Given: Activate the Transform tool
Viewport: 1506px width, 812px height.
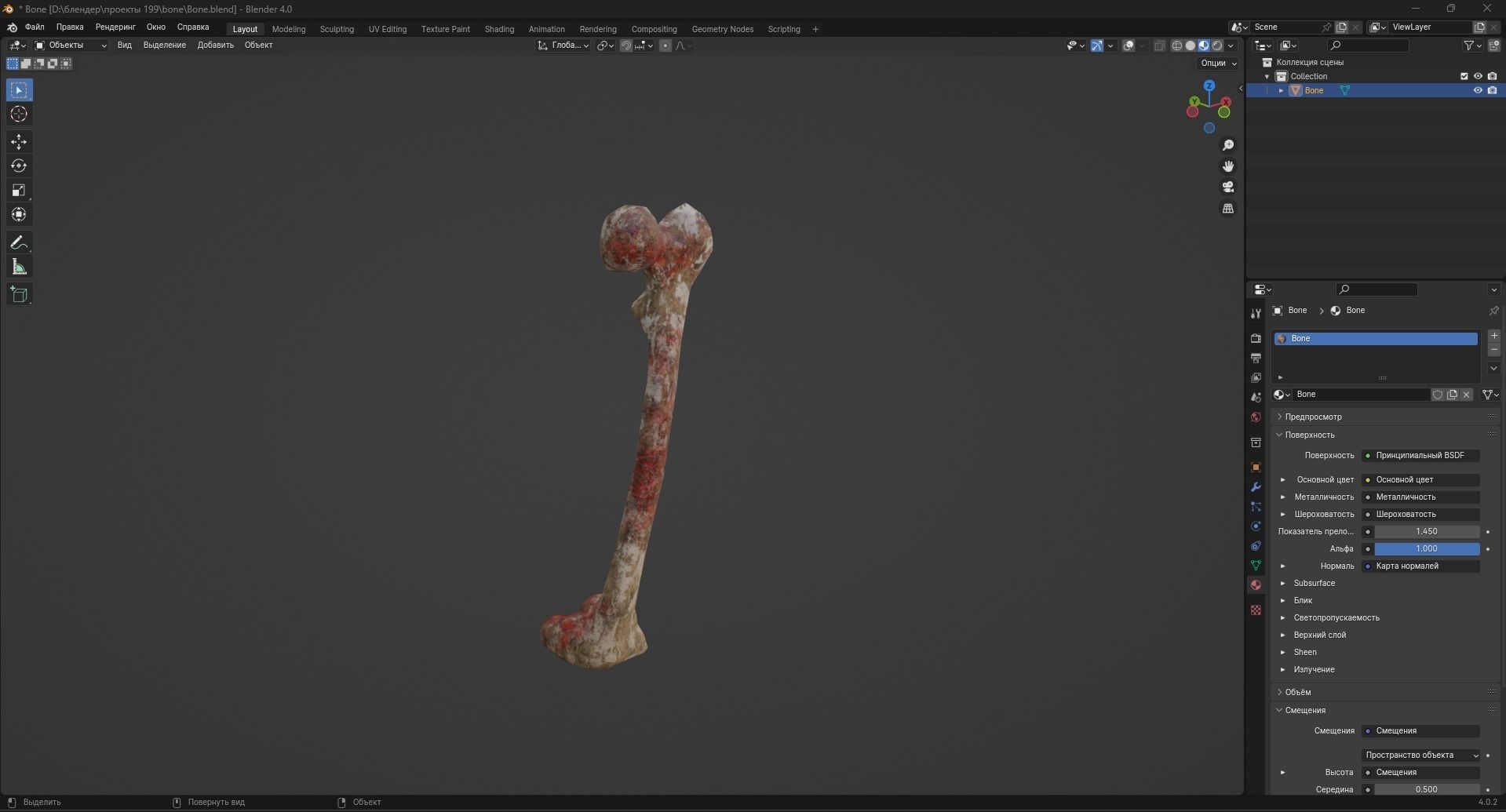Looking at the screenshot, I should coord(19,214).
